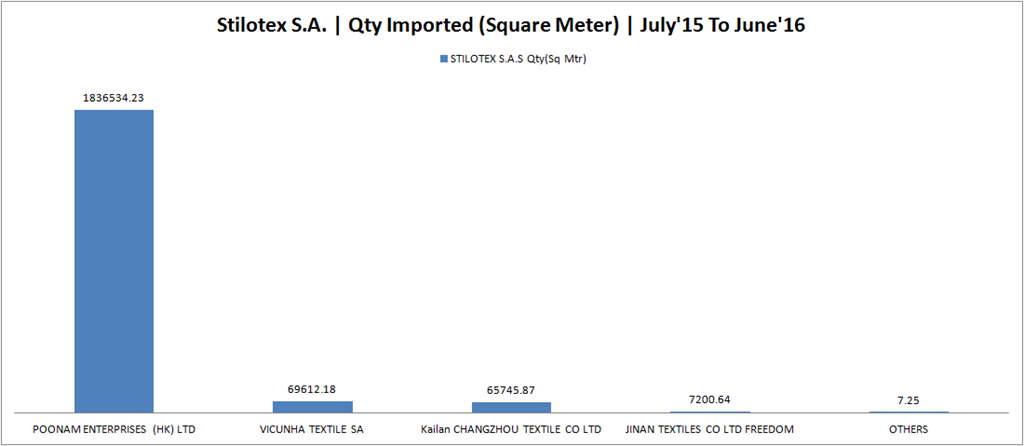Click the 69612.18 data label
Viewport: 1024px width, 446px height.
click(312, 390)
